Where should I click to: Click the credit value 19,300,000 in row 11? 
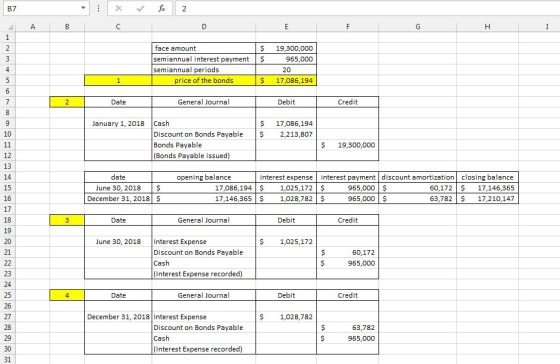coord(348,145)
